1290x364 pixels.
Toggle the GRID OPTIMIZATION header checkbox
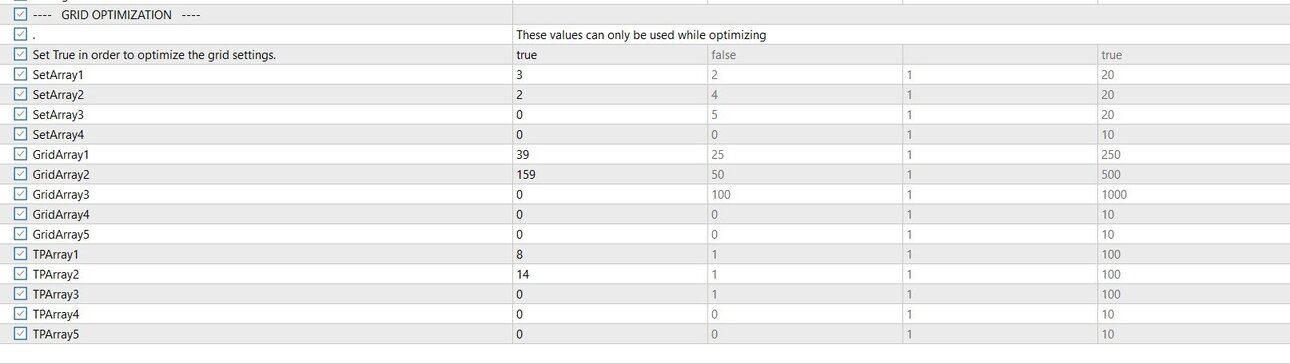[21, 15]
